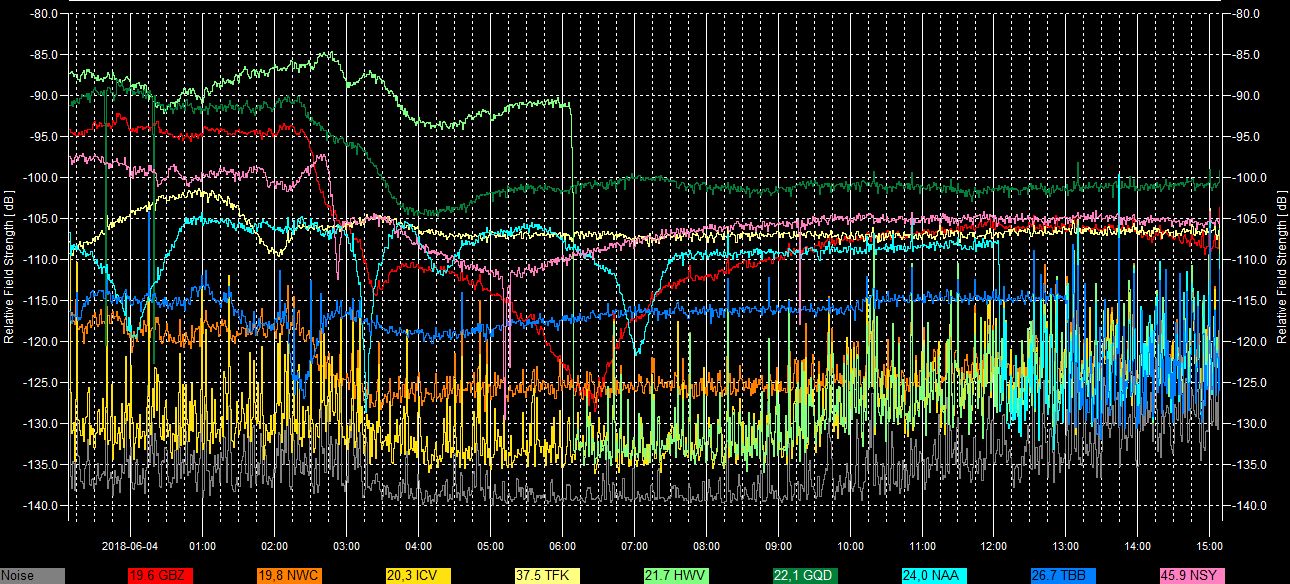Click the -80.0 label on left axis
The image size is (1290, 584).
point(43,14)
